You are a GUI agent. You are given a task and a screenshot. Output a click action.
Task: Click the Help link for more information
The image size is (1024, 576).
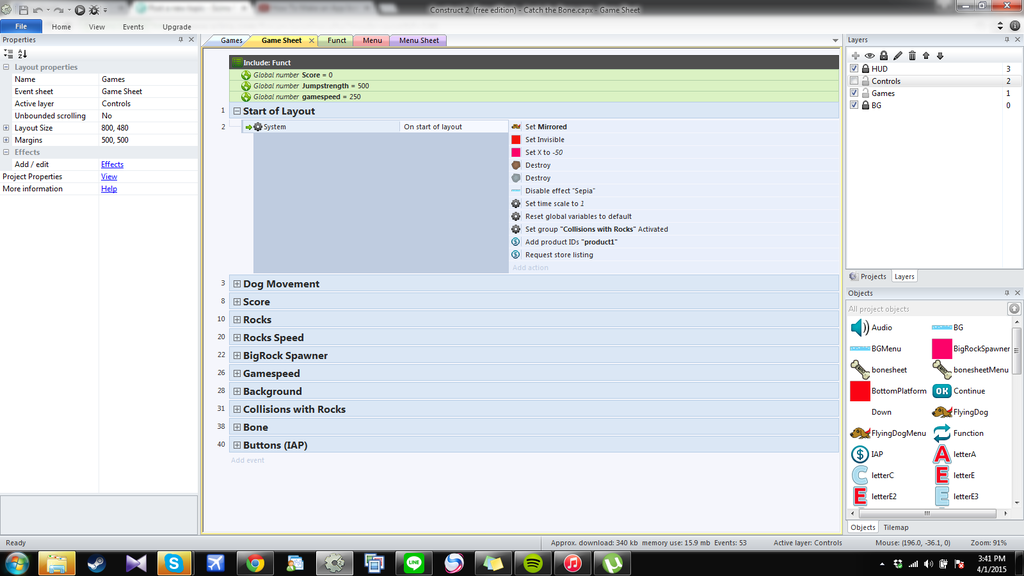tap(109, 189)
